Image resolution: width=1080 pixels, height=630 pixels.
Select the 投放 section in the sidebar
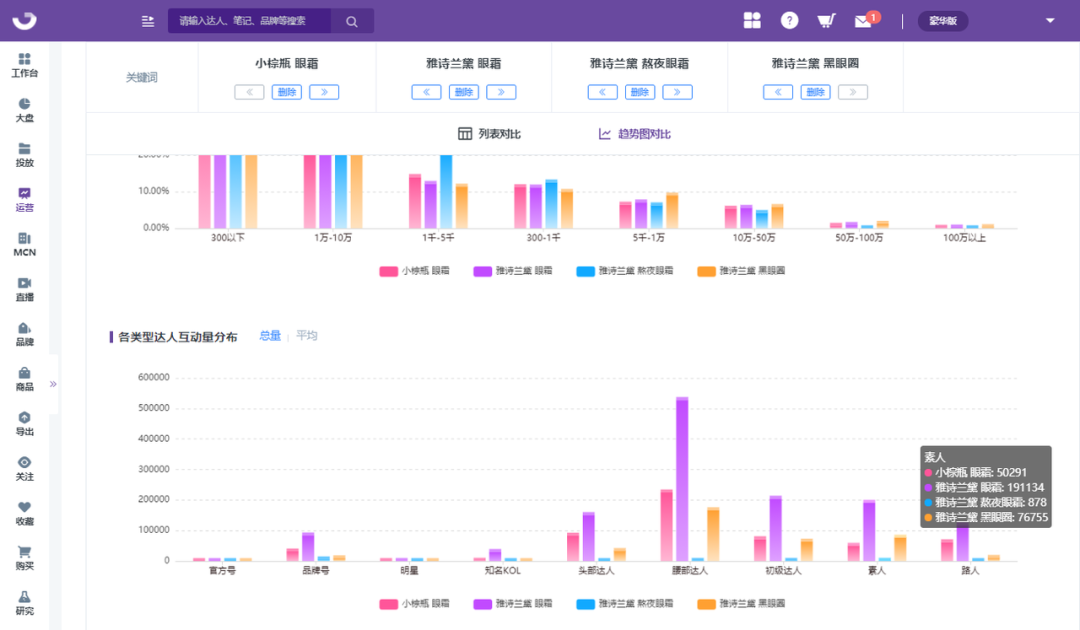point(23,154)
